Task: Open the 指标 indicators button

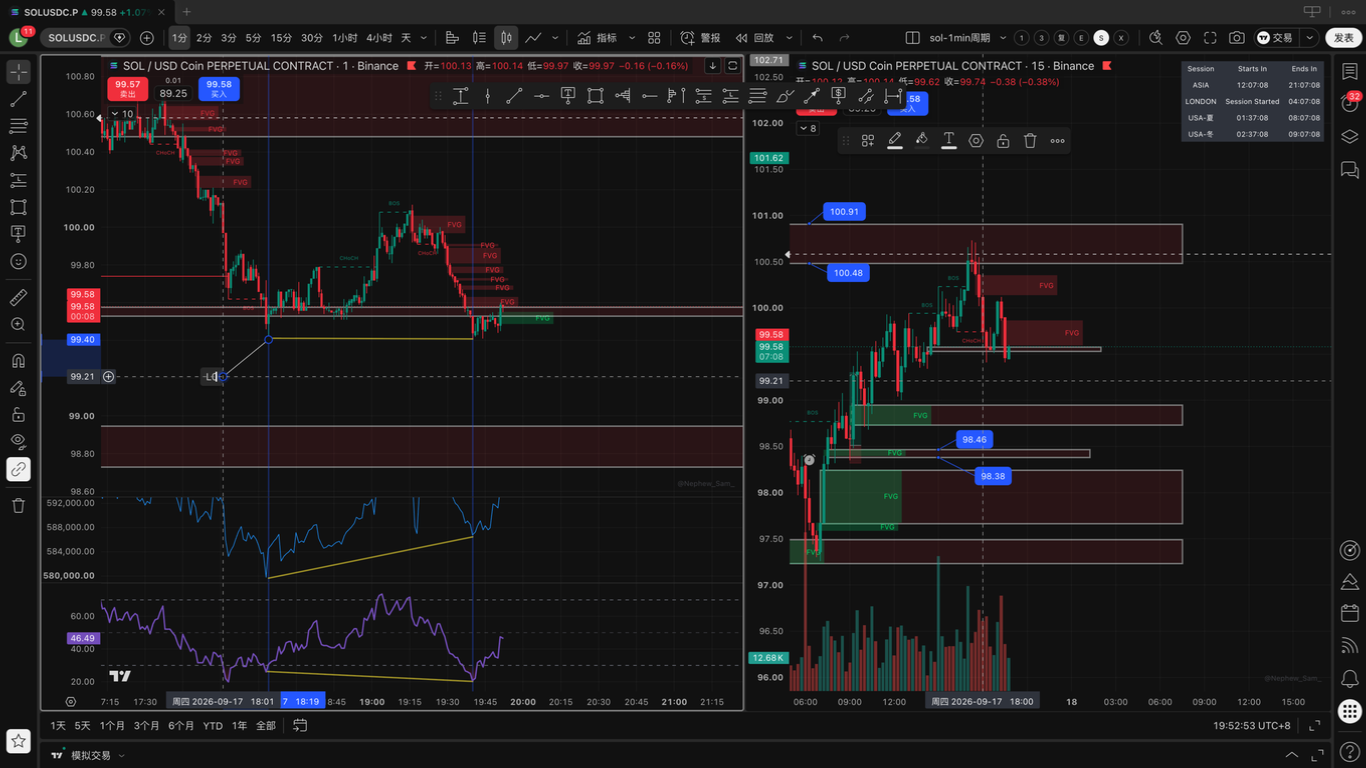Action: 597,38
